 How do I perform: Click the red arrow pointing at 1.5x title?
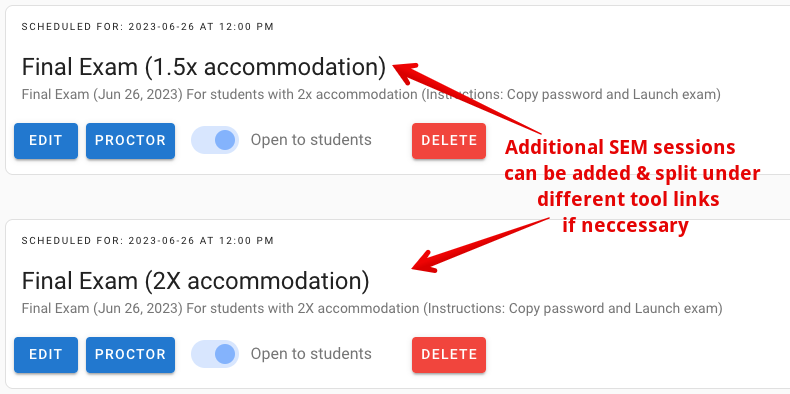466,98
